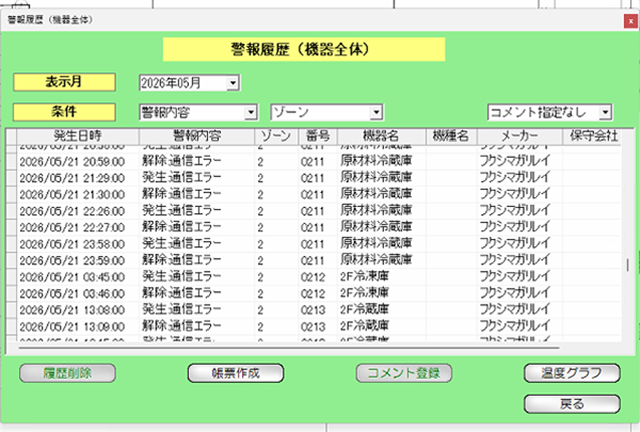
Task: Open the コメント指定なし dropdown
Action: click(605, 112)
